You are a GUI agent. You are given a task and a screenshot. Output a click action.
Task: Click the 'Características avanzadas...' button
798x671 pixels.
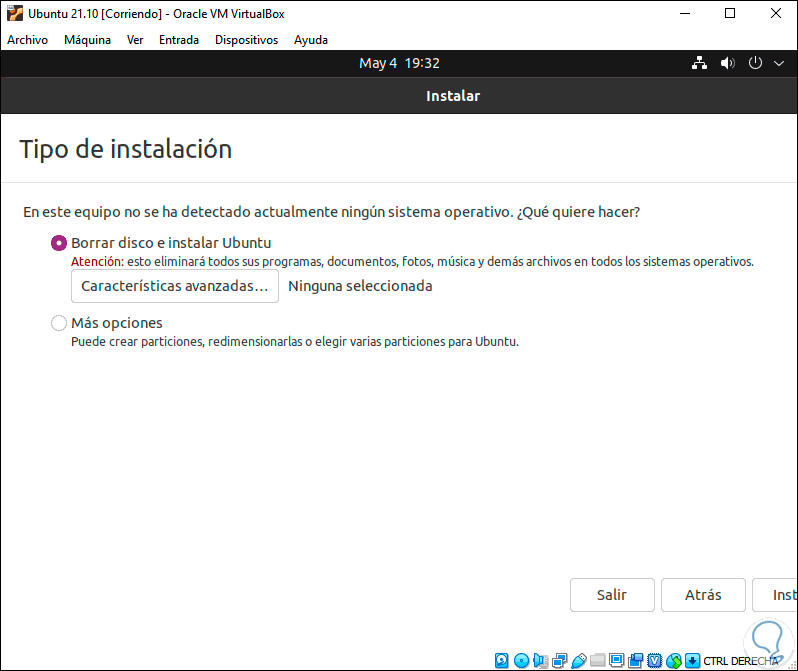point(175,286)
